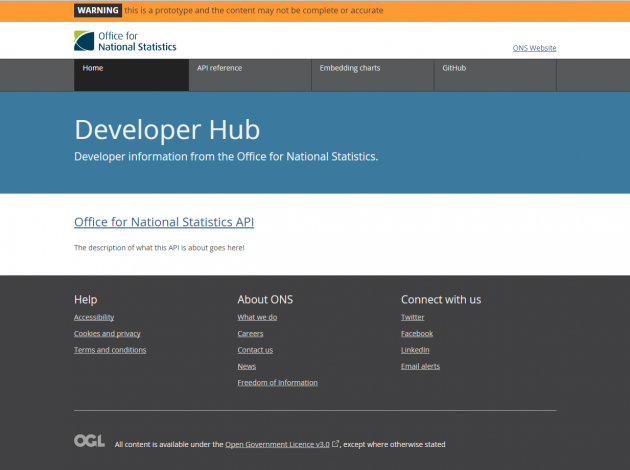Open Freedom of Information link
630x470 pixels.
tap(278, 383)
